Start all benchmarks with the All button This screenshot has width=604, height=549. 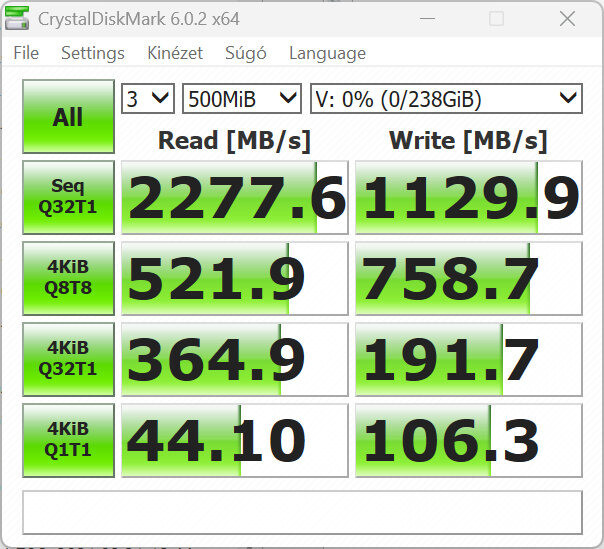(68, 116)
